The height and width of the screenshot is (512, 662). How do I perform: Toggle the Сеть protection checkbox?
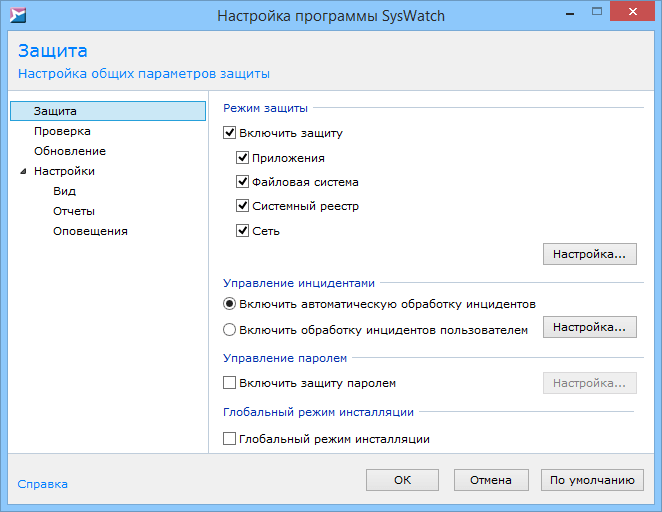tap(243, 231)
